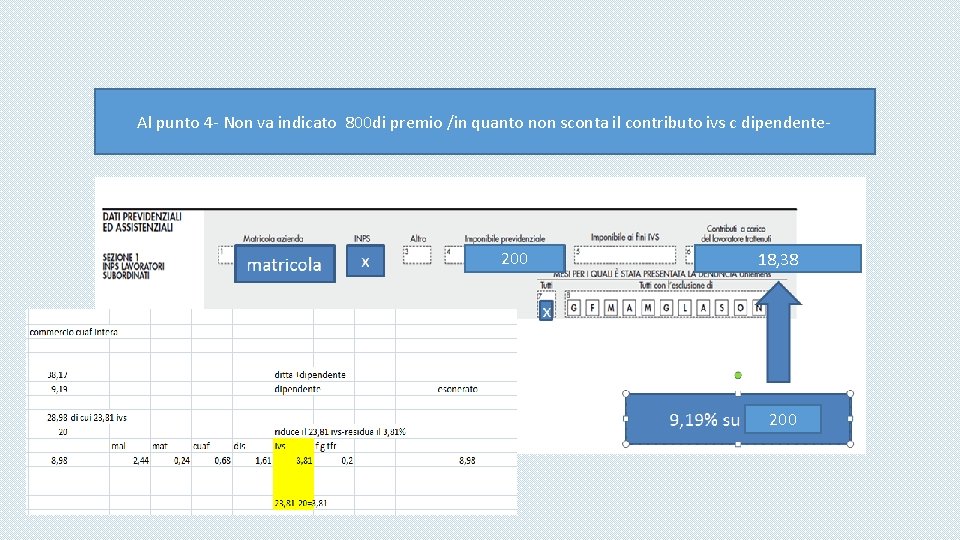Toggle the Tutti 'x' checkbox
Image resolution: width=960 pixels, height=540 pixels.
tap(546, 310)
